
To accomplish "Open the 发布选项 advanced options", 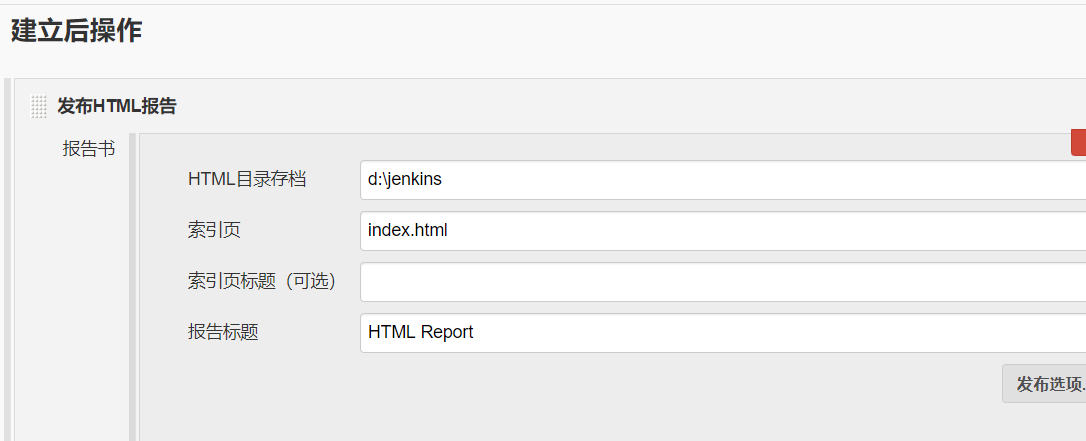I will pos(1046,384).
